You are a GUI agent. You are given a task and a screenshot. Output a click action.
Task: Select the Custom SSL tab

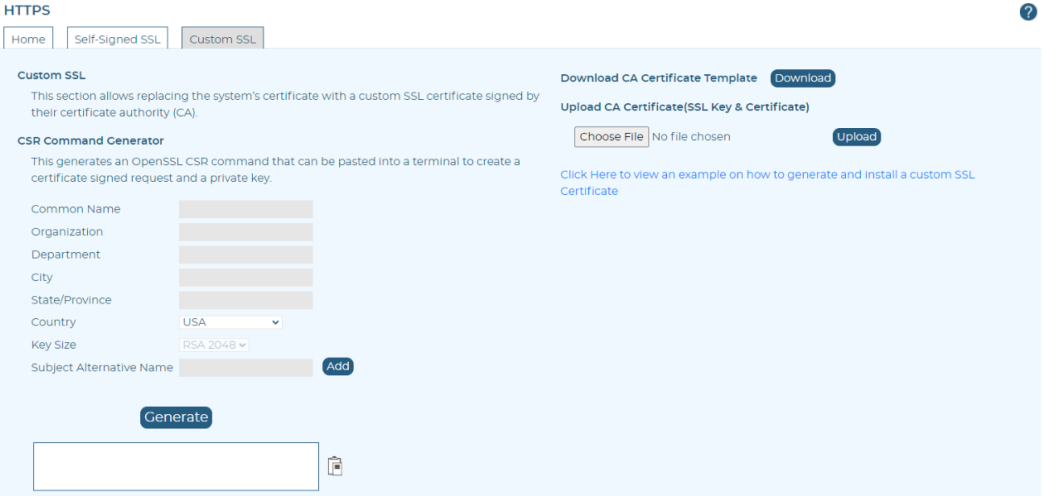(x=222, y=39)
